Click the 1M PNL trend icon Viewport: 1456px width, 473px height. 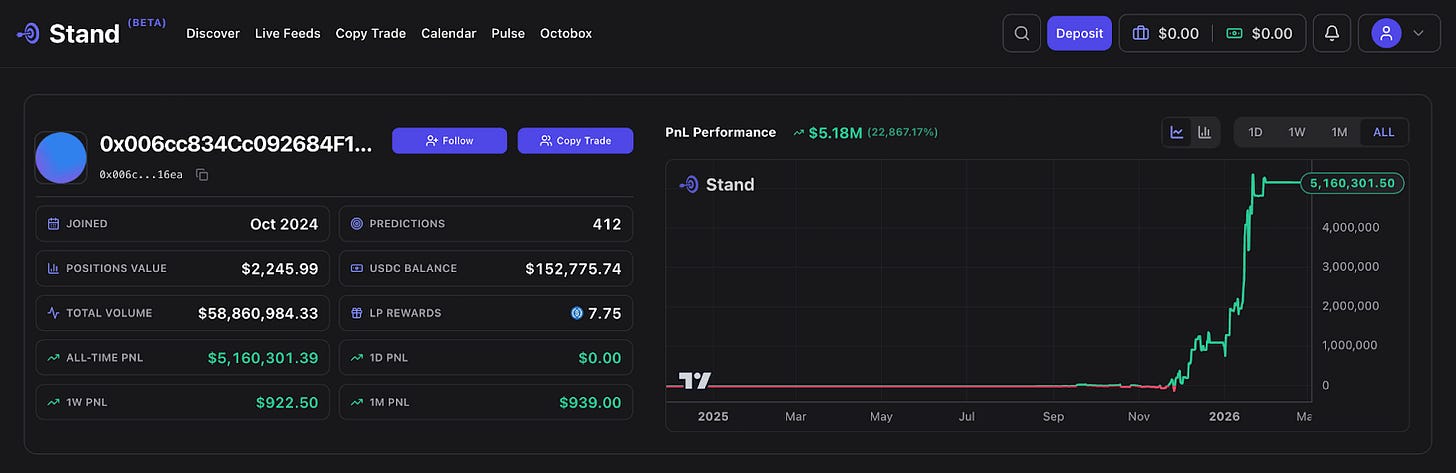[x=356, y=403]
